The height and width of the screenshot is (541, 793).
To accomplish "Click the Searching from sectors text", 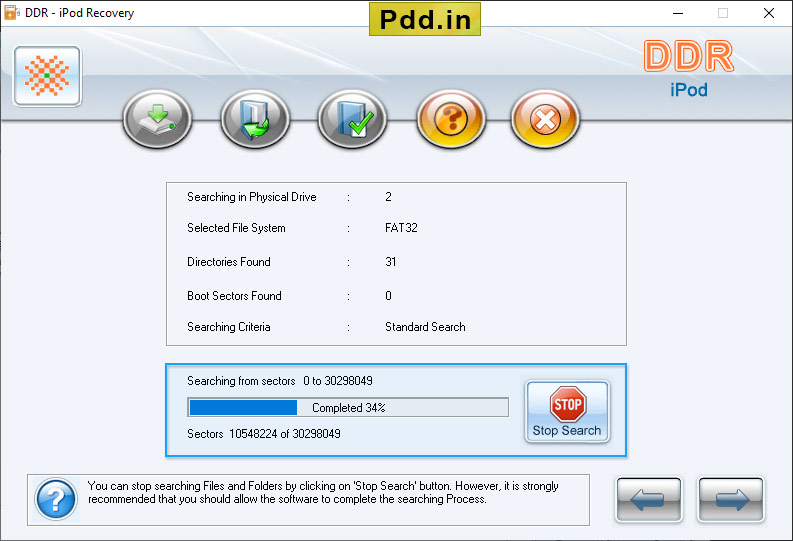I will point(280,381).
